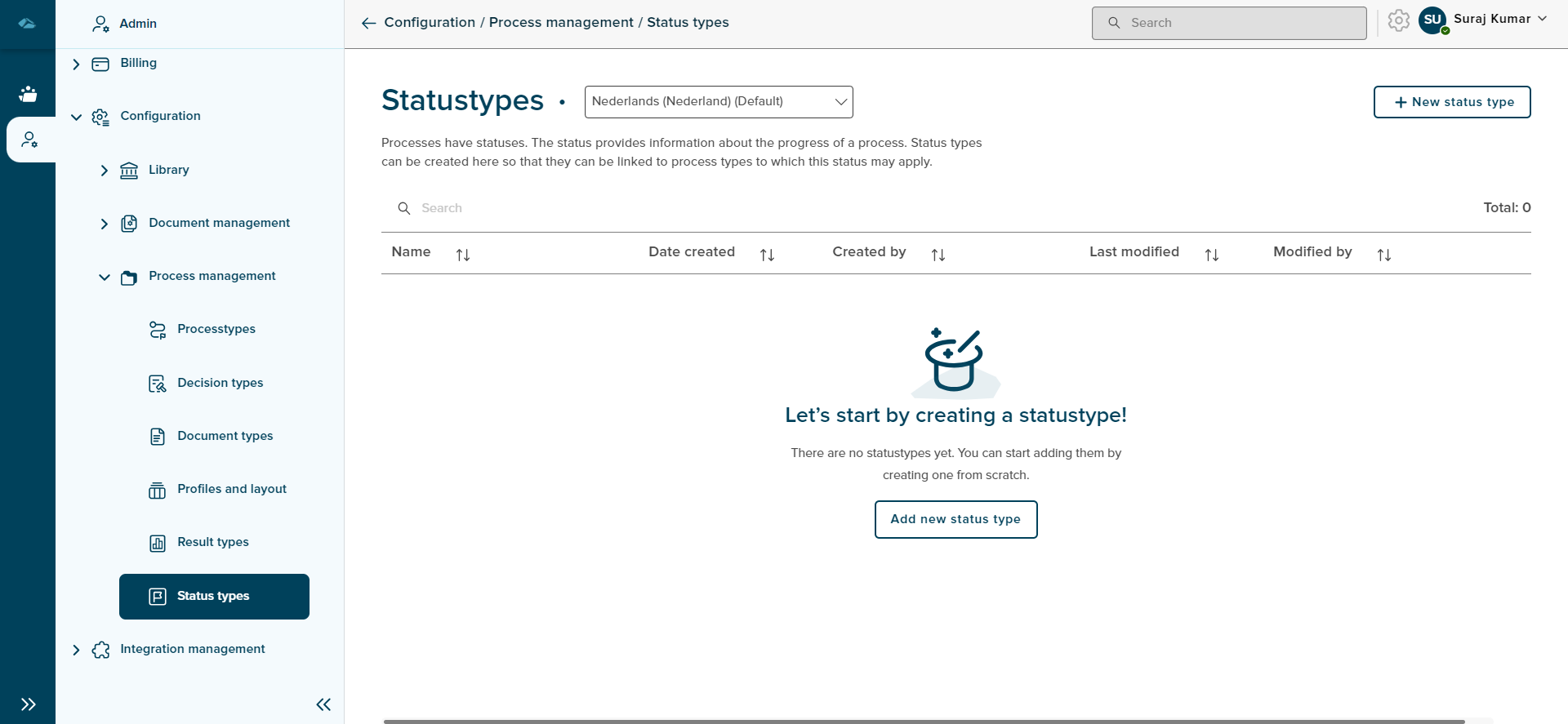Open the paw icon in left rail
1568x724 pixels.
coord(28,94)
